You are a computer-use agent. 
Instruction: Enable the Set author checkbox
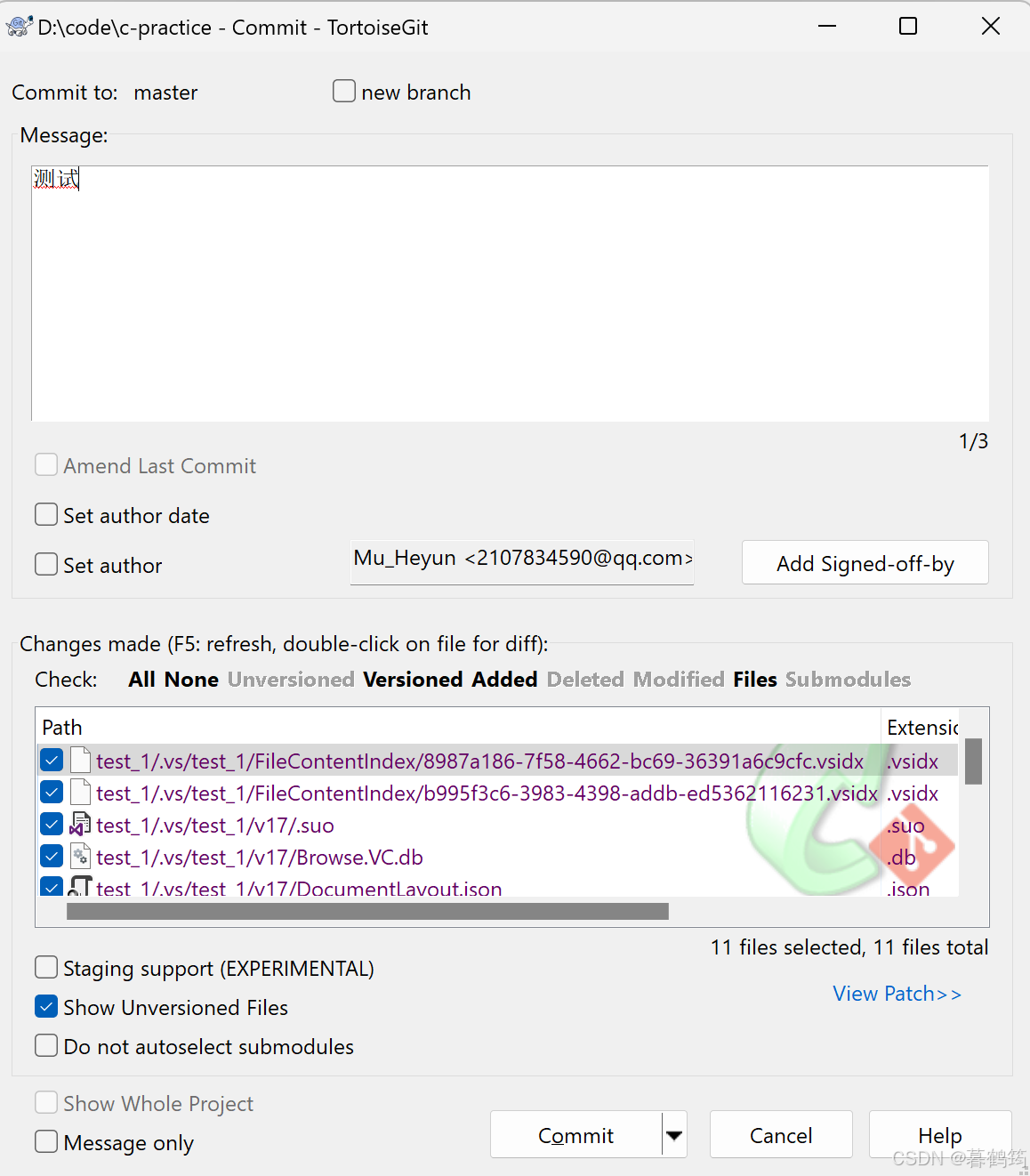[x=46, y=565]
